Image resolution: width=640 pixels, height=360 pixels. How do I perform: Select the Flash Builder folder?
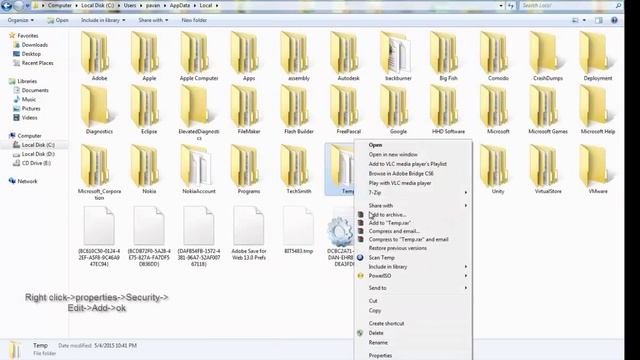click(298, 110)
